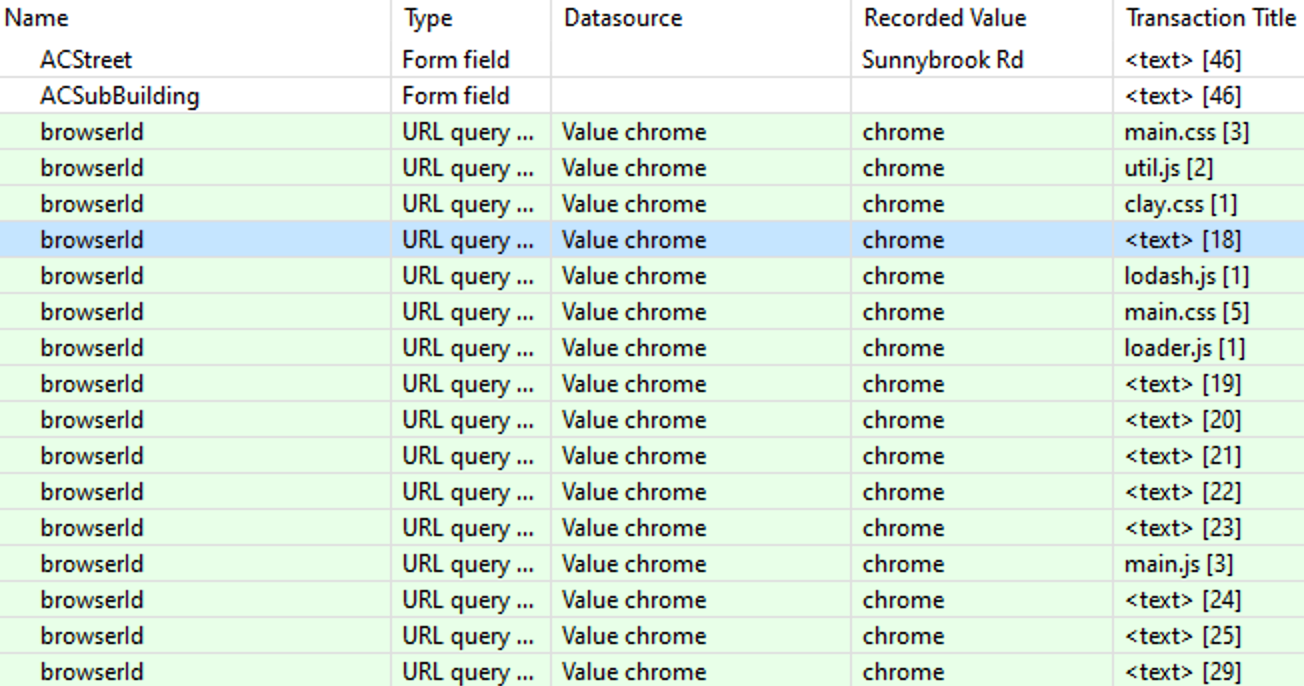This screenshot has width=1304, height=686.
Task: Click Value chrome datasource in loader.js [1] row
Action: [x=634, y=348]
